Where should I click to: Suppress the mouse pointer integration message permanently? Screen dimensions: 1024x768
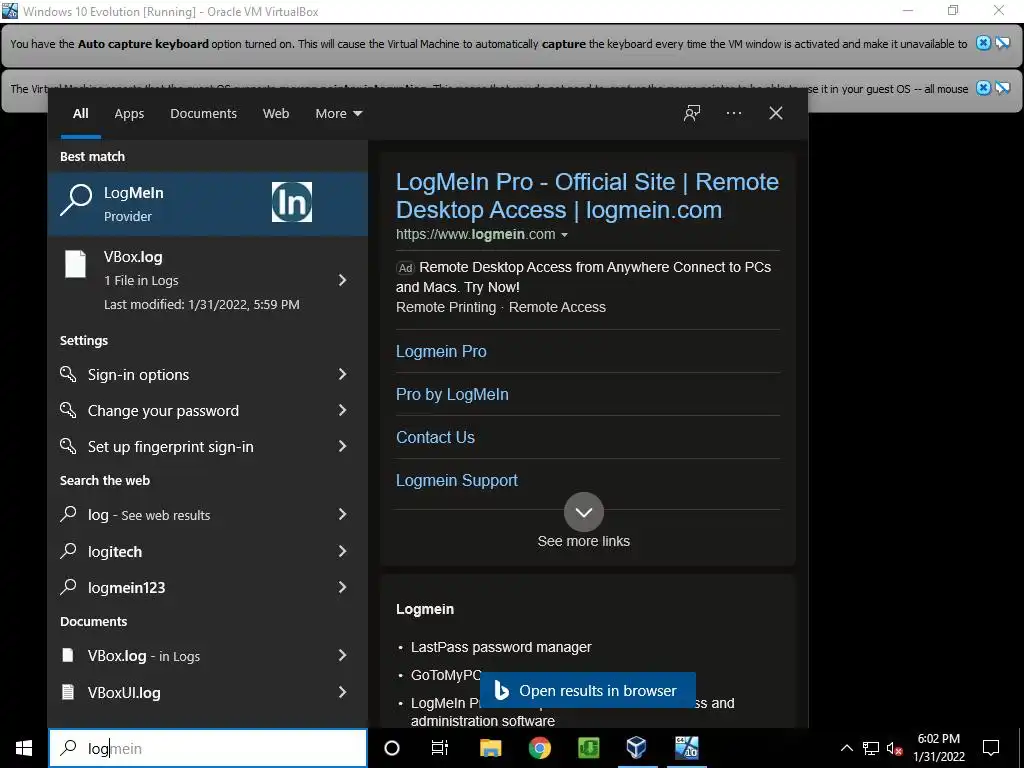point(1002,88)
